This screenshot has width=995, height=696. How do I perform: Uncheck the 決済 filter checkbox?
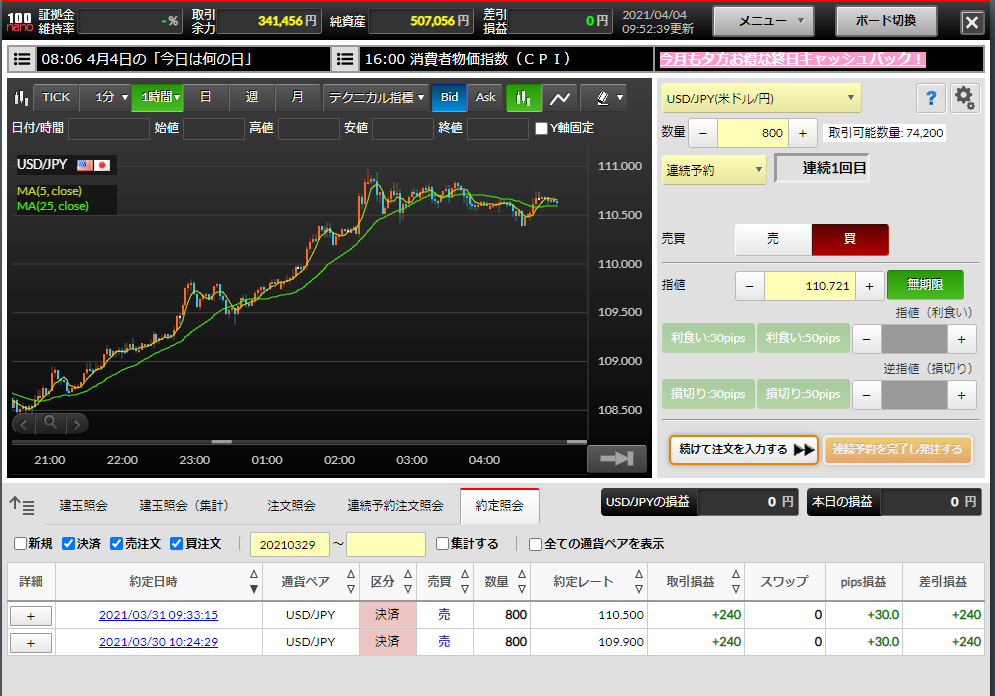click(69, 544)
